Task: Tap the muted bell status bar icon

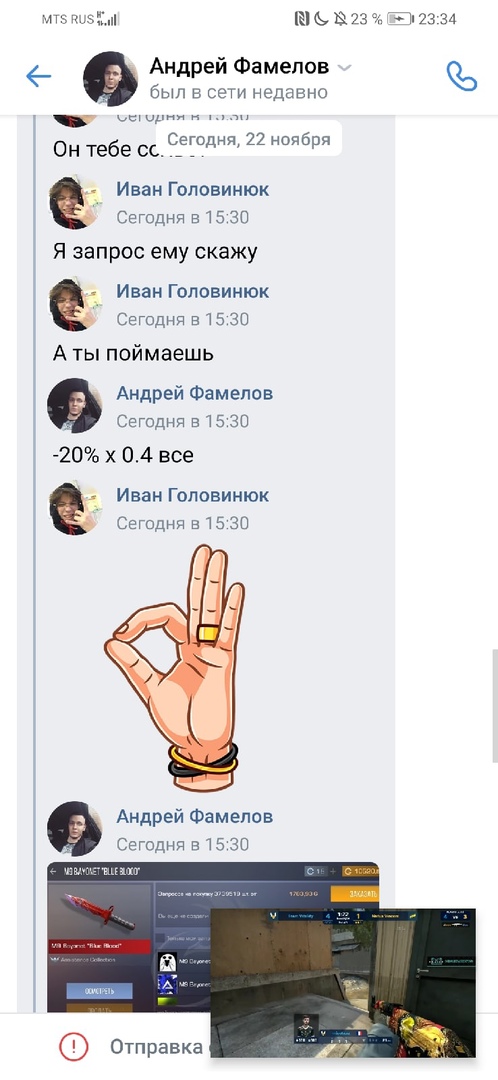Action: tap(340, 19)
